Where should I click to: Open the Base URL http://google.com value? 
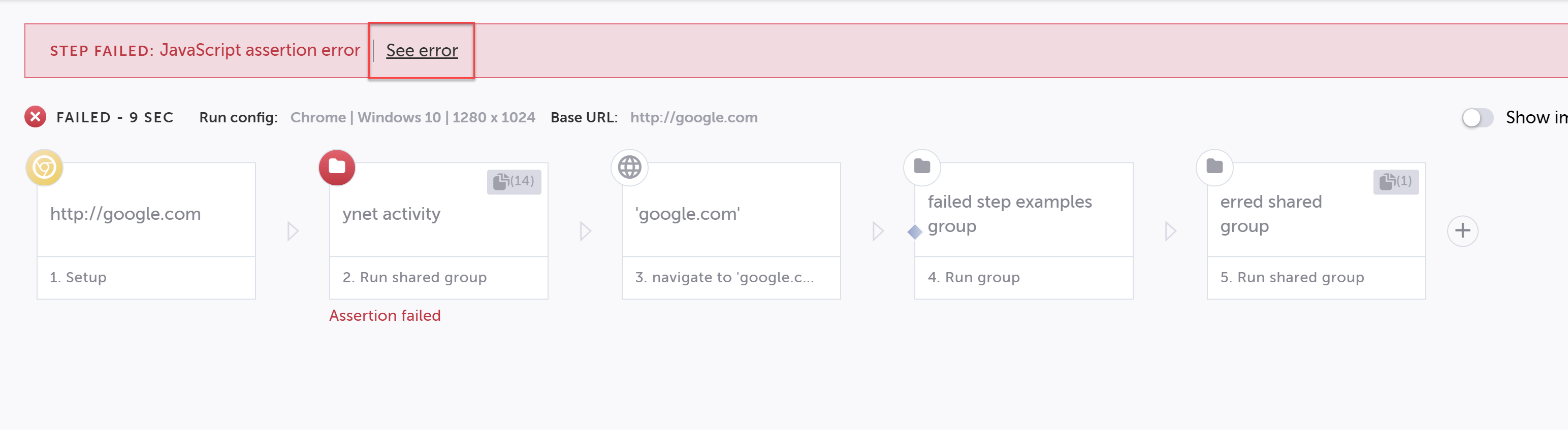pyautogui.click(x=693, y=117)
